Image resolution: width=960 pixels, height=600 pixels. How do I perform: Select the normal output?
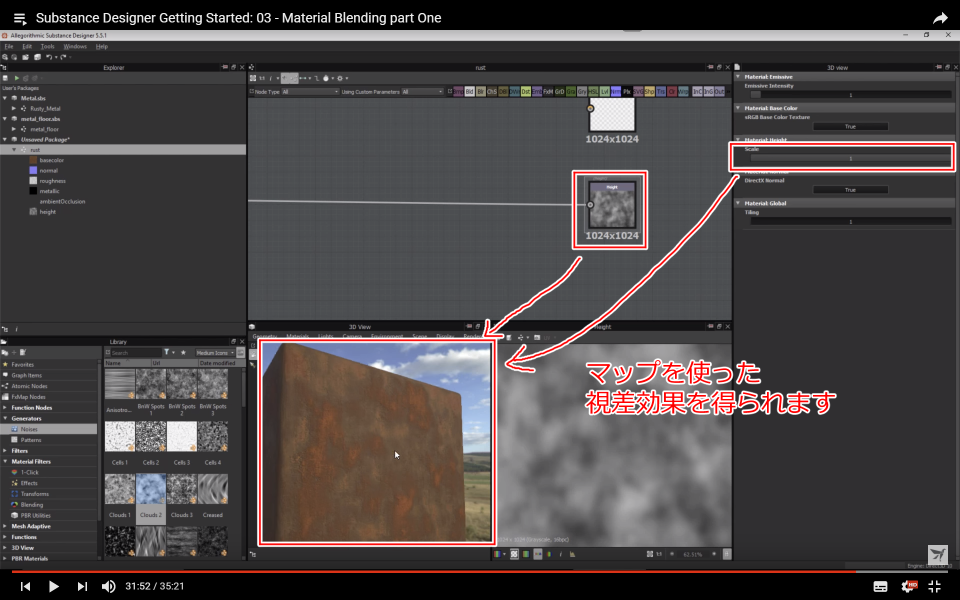[48, 171]
